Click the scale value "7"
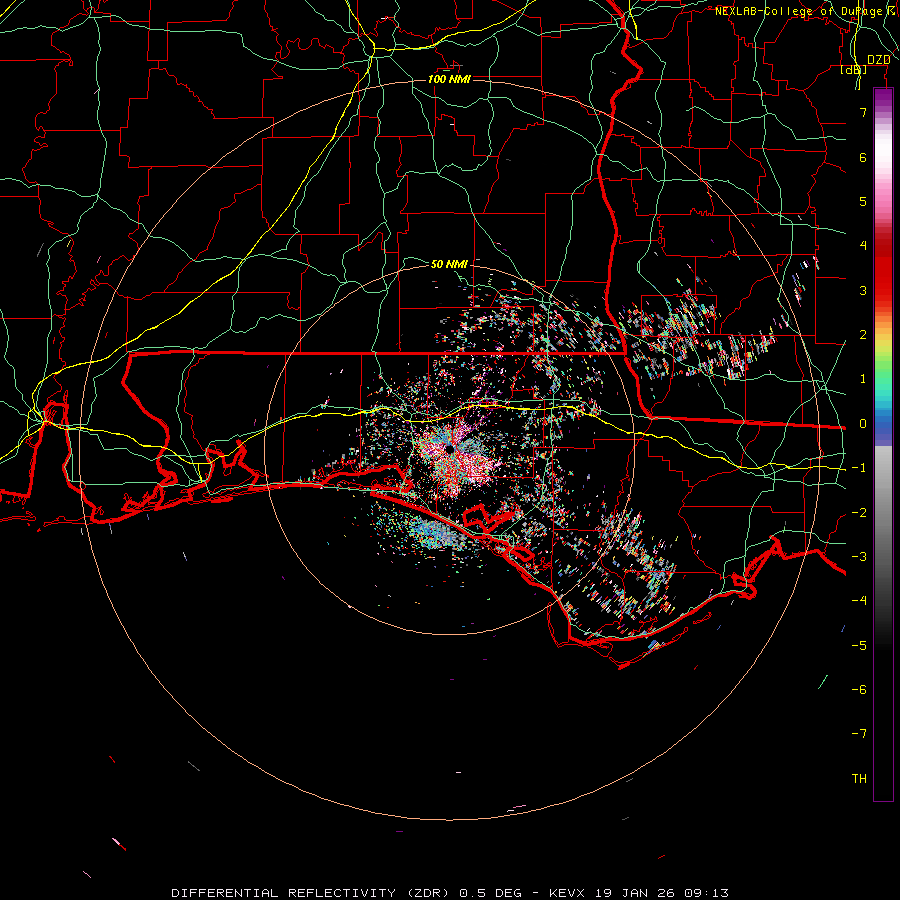 863,112
